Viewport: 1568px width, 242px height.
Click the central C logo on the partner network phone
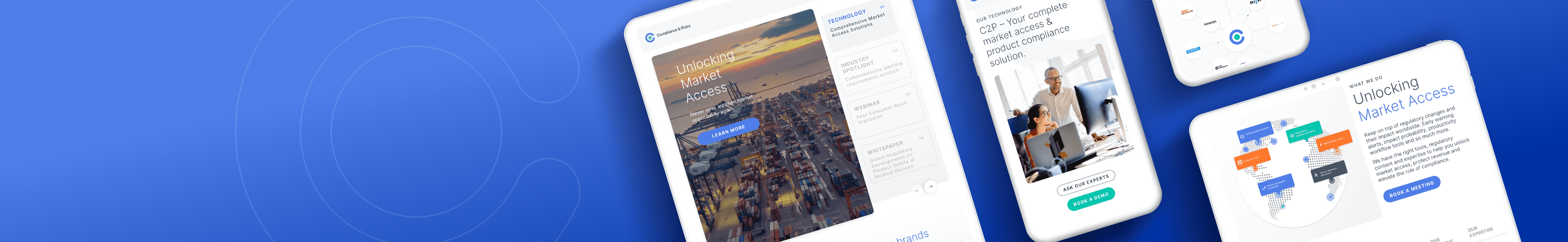(1237, 37)
